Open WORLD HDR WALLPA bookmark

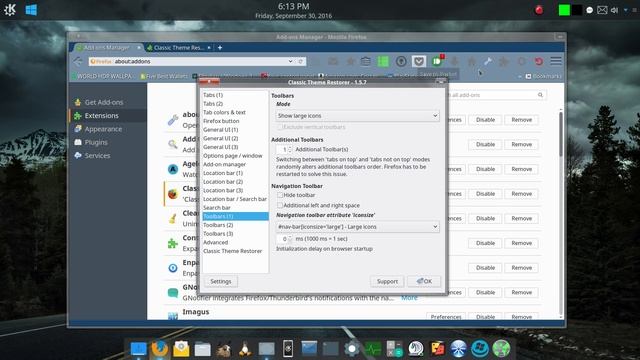click(102, 76)
